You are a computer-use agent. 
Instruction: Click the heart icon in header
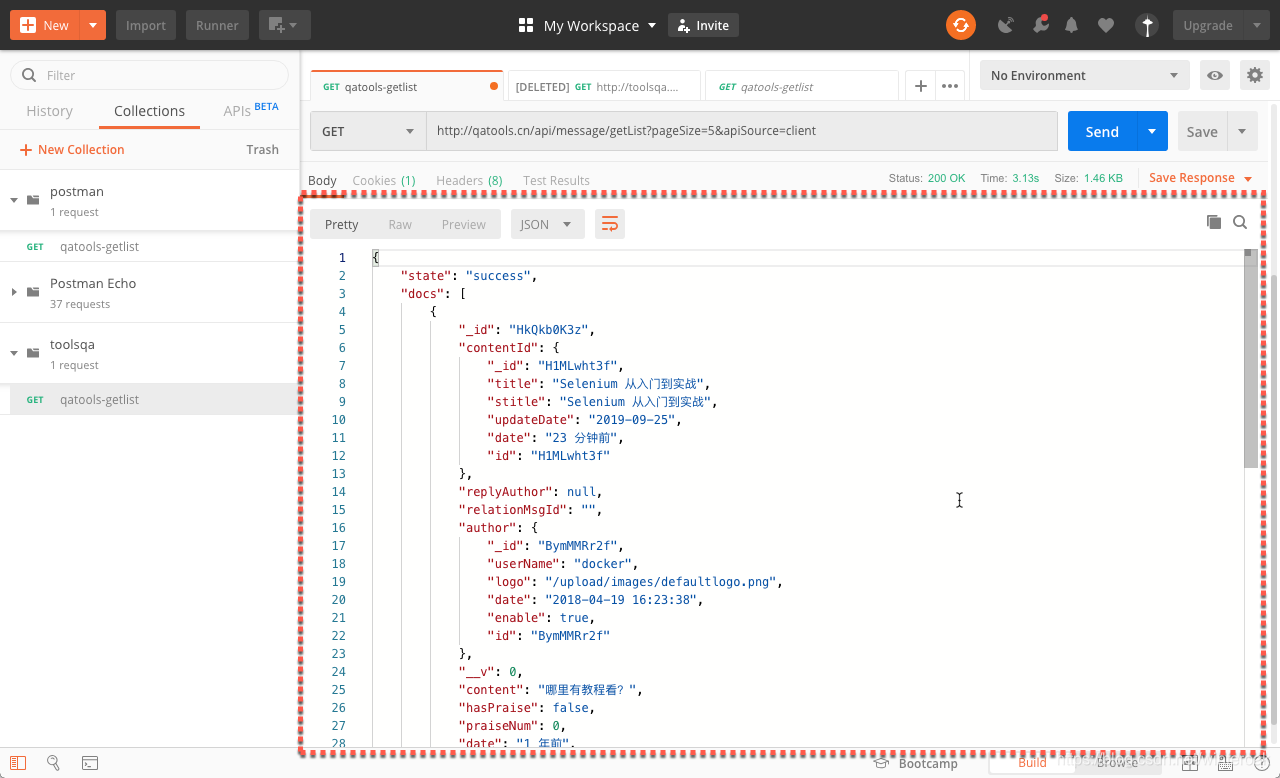(x=1105, y=25)
